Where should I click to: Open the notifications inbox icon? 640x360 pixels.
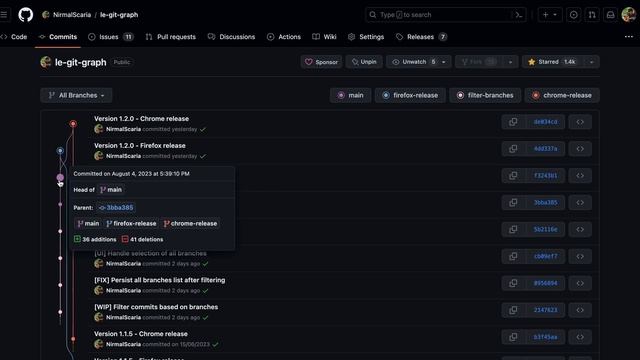(610, 15)
